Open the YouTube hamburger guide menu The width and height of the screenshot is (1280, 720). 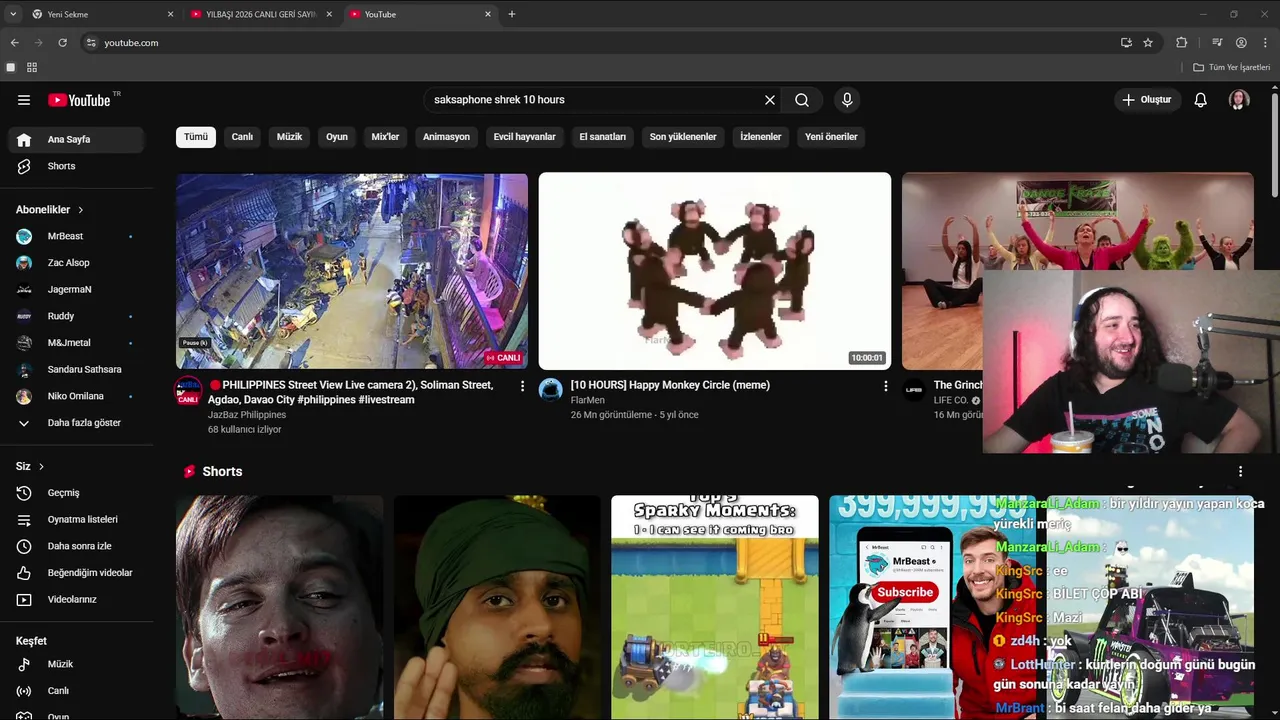pos(24,100)
